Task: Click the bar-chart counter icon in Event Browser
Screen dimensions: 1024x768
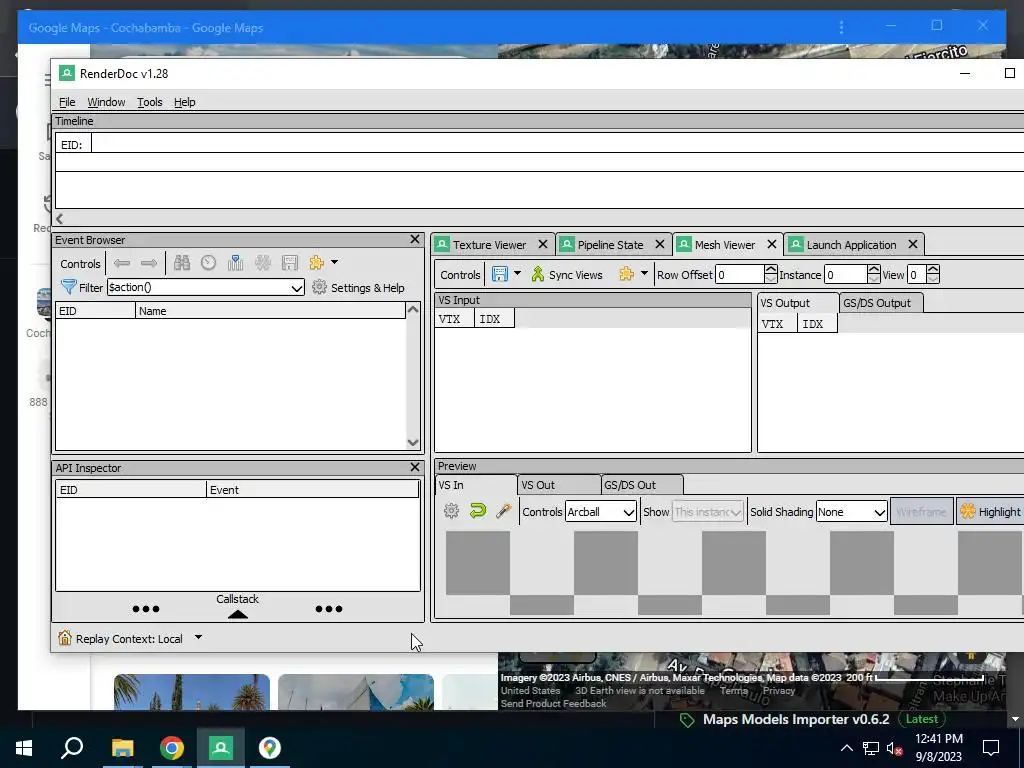Action: (235, 263)
